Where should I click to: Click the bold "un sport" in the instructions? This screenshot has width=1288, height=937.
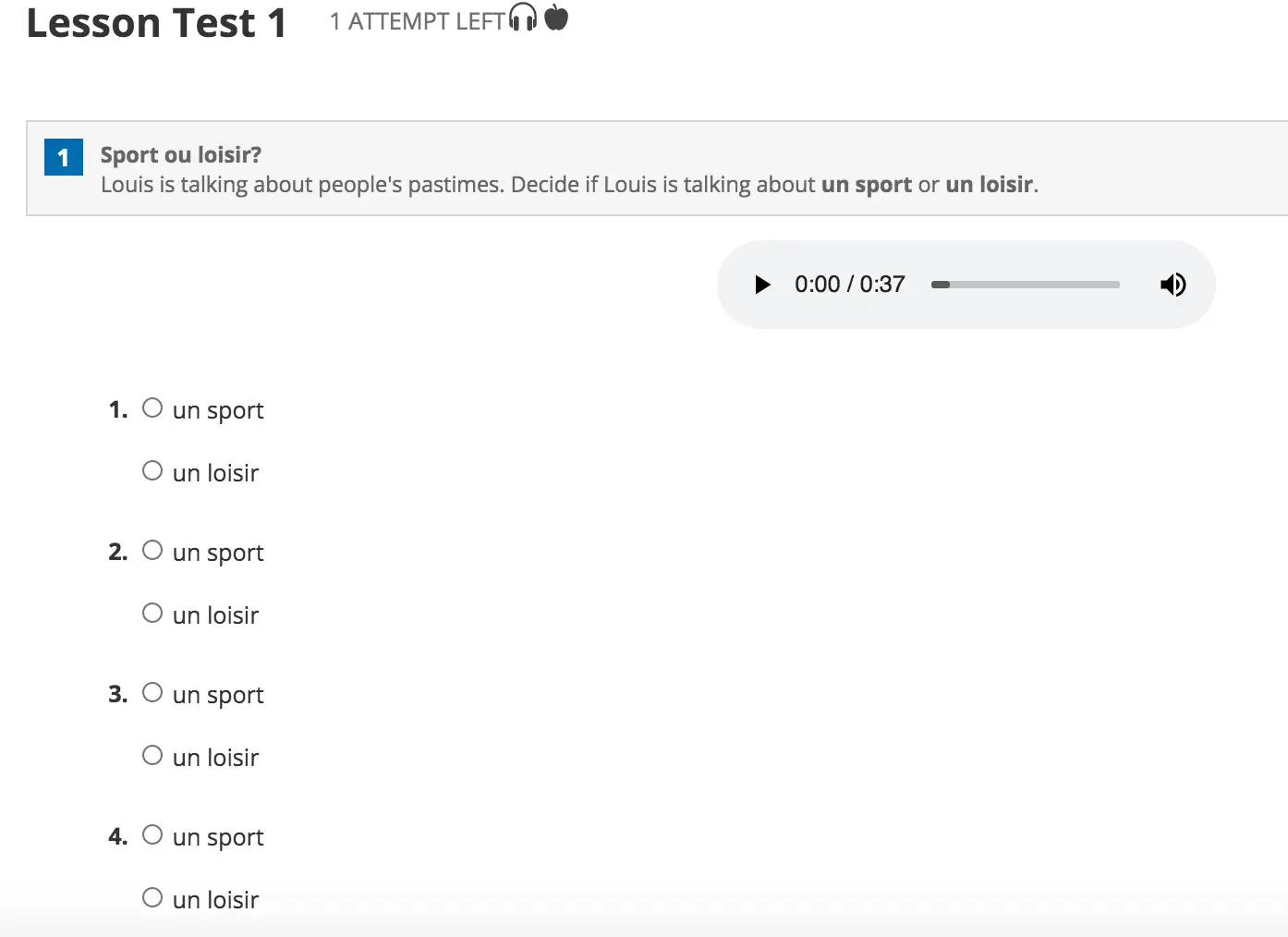coord(866,185)
